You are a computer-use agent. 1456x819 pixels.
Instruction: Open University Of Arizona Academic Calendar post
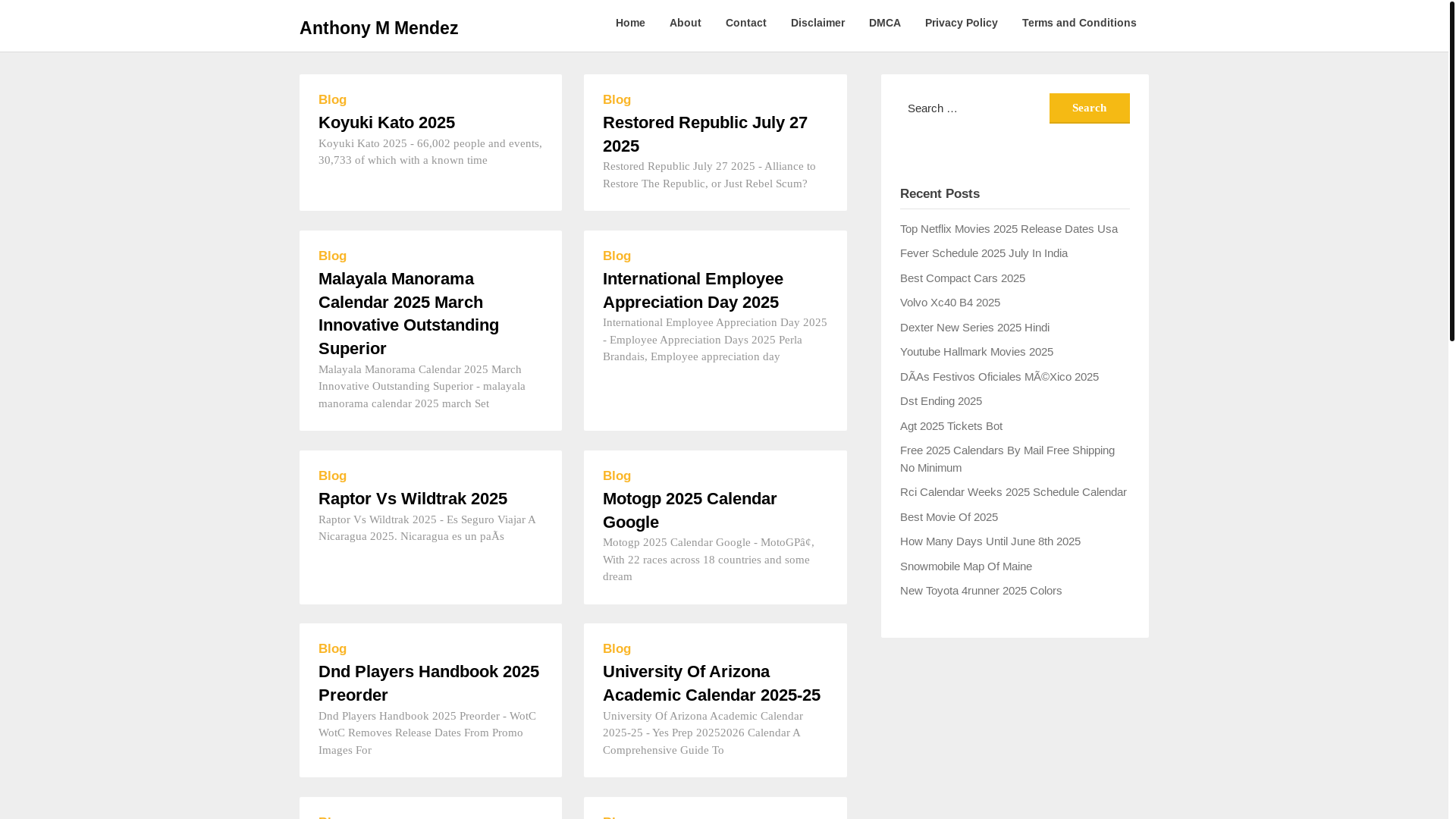click(x=711, y=683)
